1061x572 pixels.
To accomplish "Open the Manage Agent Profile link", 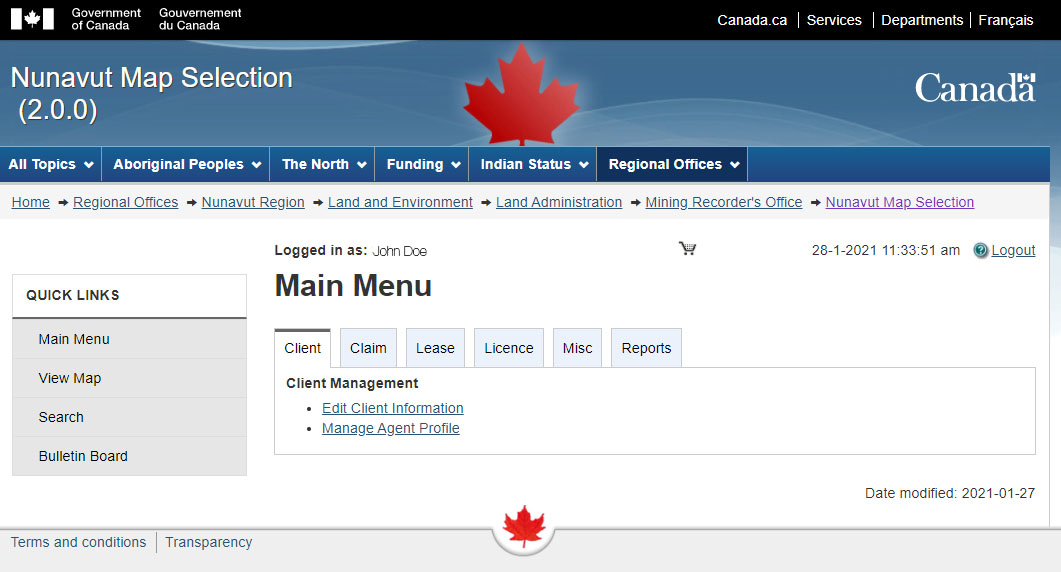I will (390, 428).
